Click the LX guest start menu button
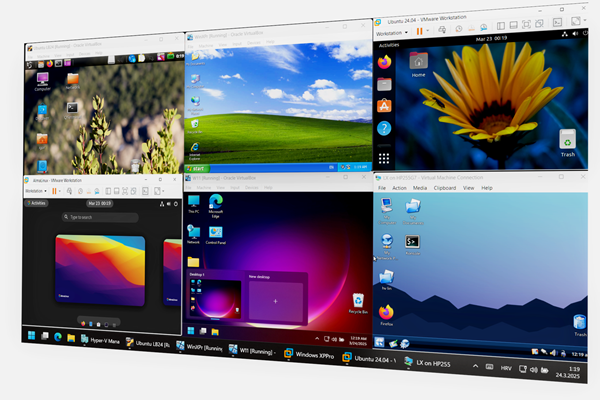 click(379, 342)
